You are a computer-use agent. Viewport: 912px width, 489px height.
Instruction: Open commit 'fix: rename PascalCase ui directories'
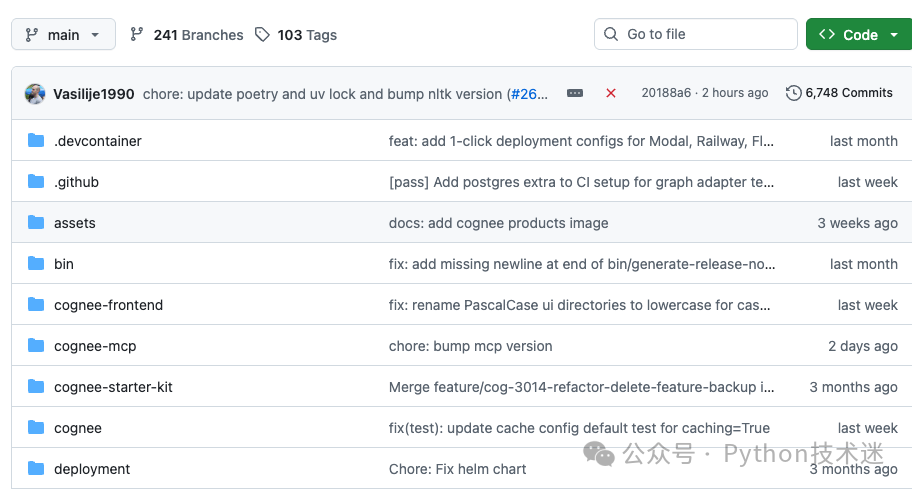(x=579, y=305)
